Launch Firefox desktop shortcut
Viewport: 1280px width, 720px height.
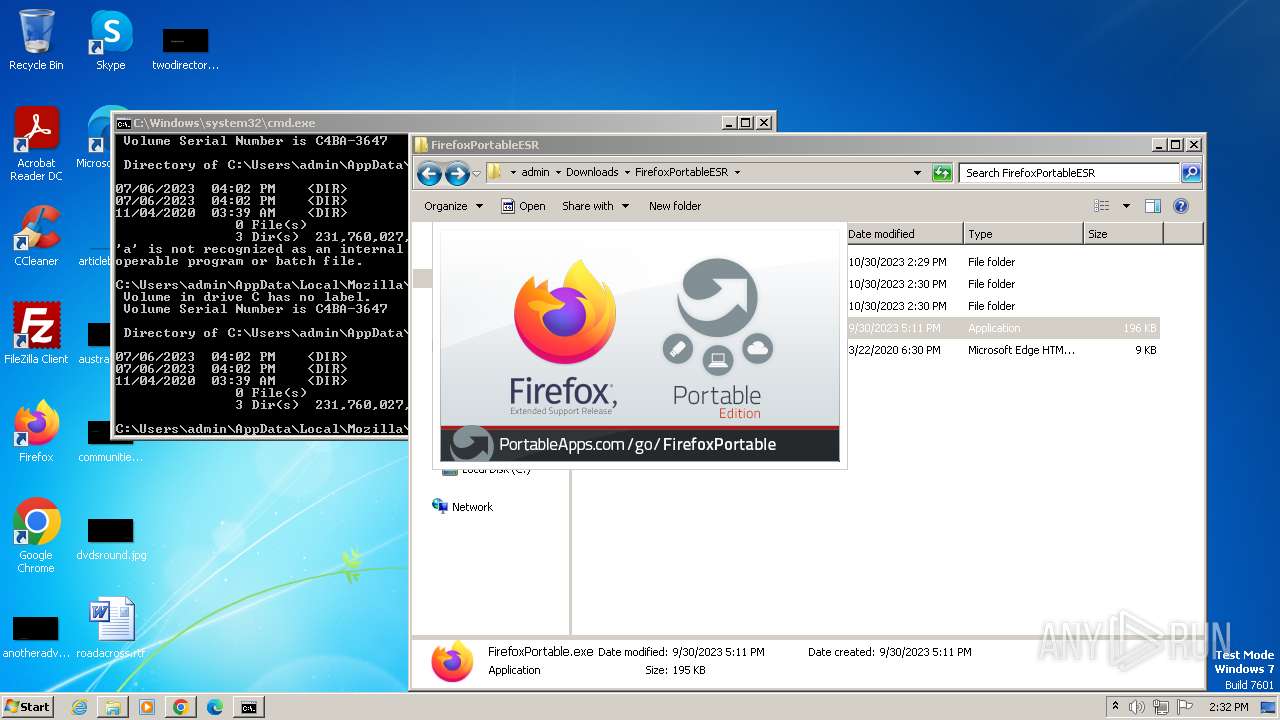pyautogui.click(x=36, y=432)
